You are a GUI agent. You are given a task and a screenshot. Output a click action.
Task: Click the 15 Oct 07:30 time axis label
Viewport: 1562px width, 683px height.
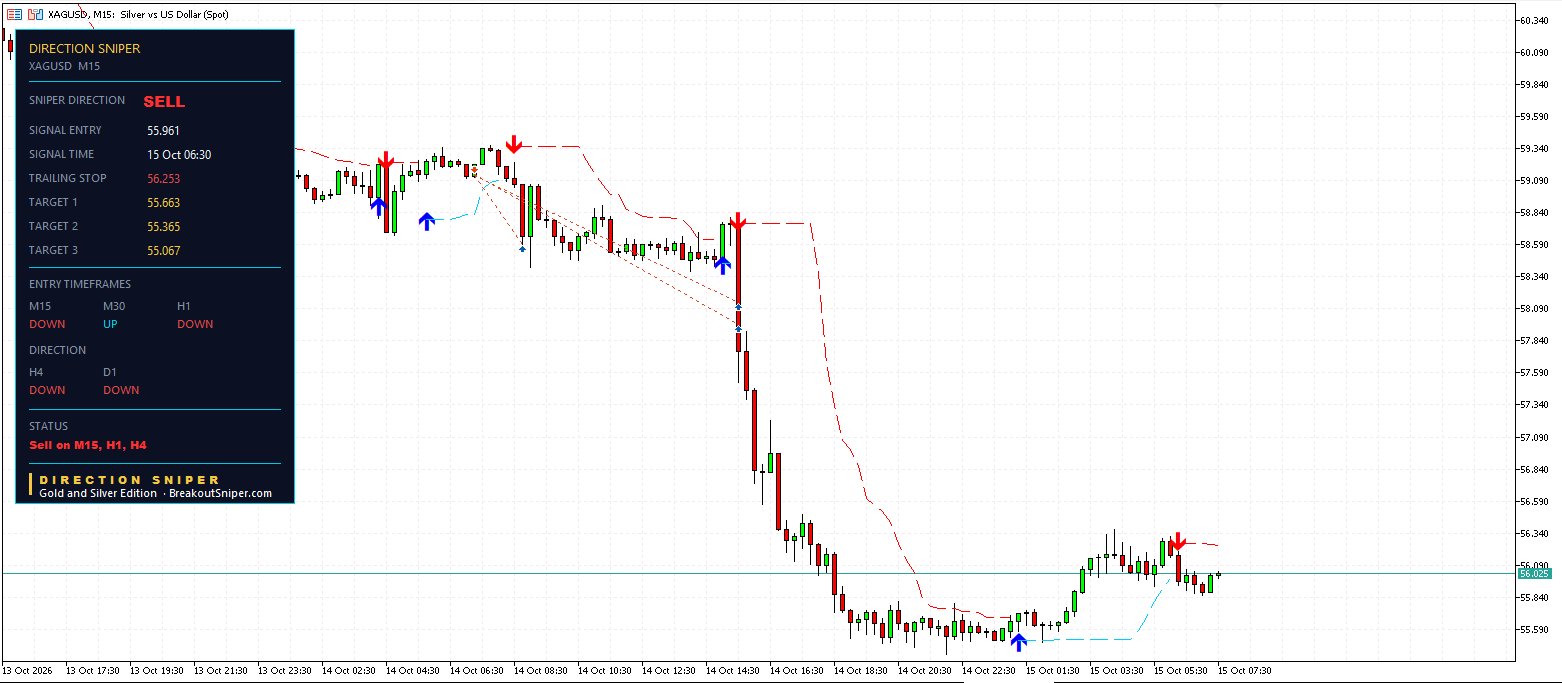[1244, 670]
